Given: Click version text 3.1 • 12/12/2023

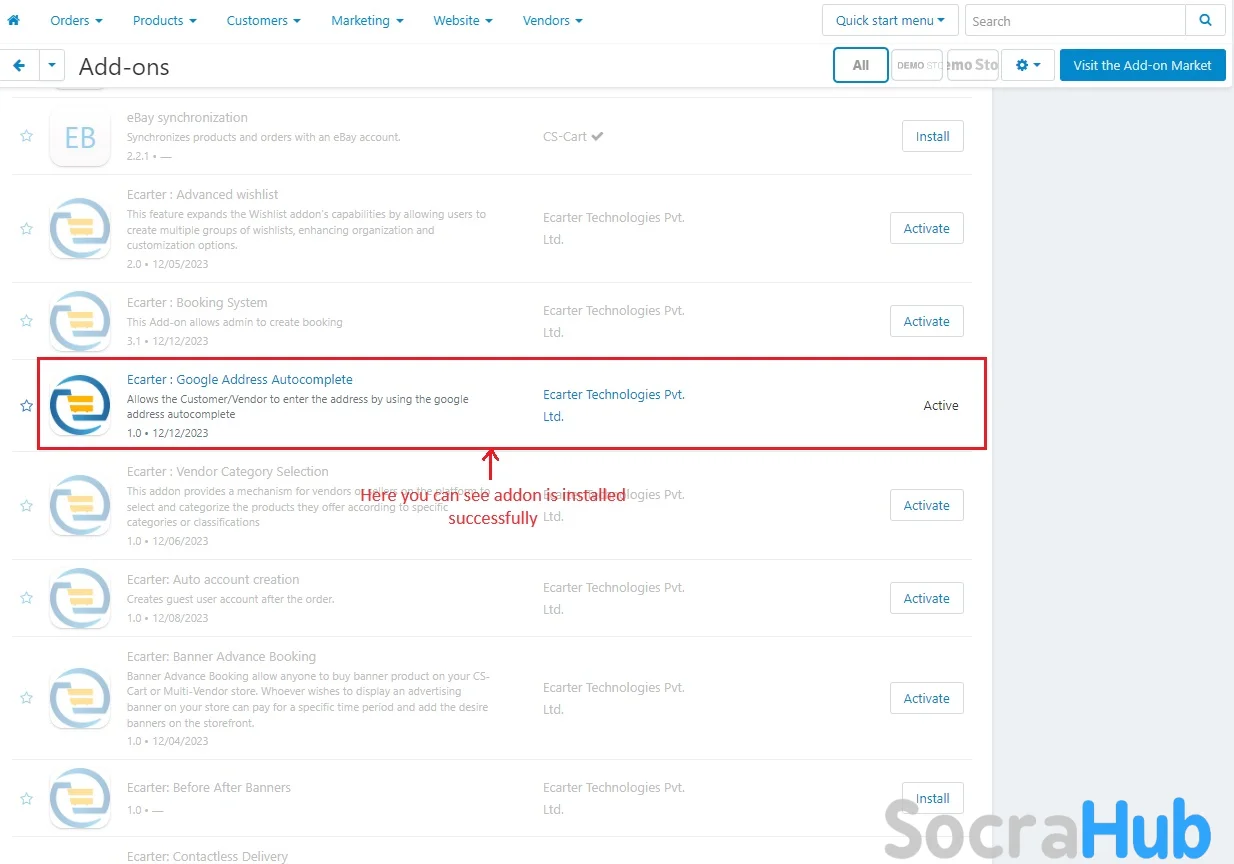Looking at the screenshot, I should (168, 340).
